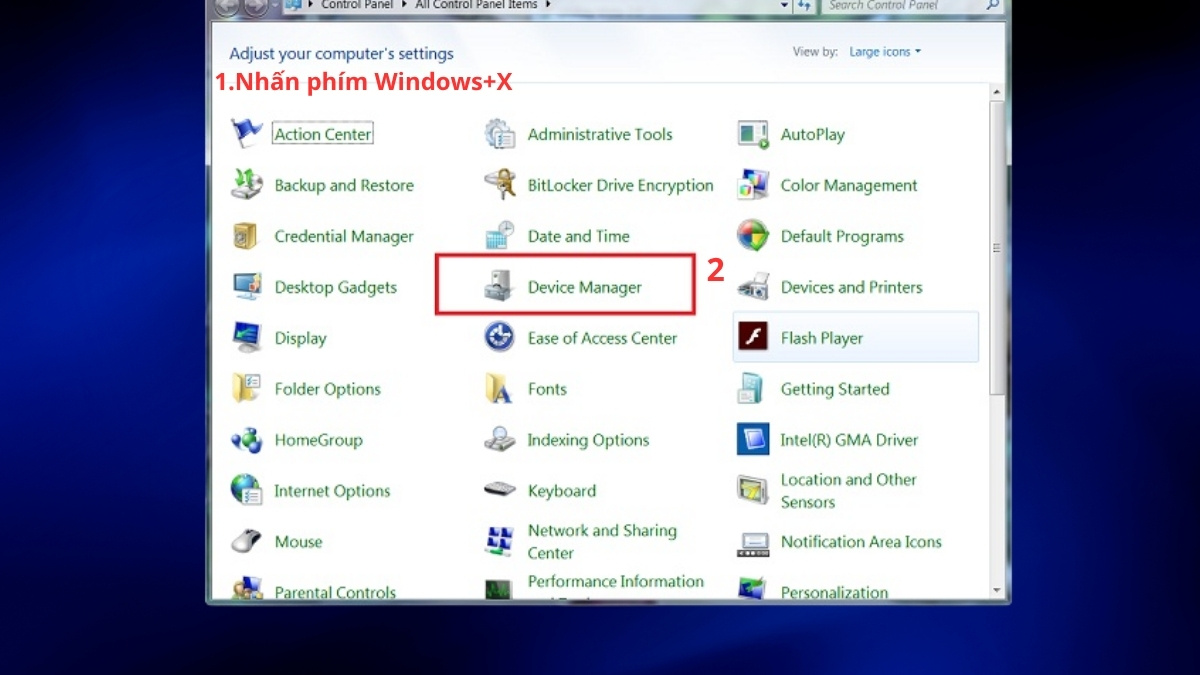The image size is (1200, 675).
Task: Open the Administrative Tools link
Action: tap(600, 134)
